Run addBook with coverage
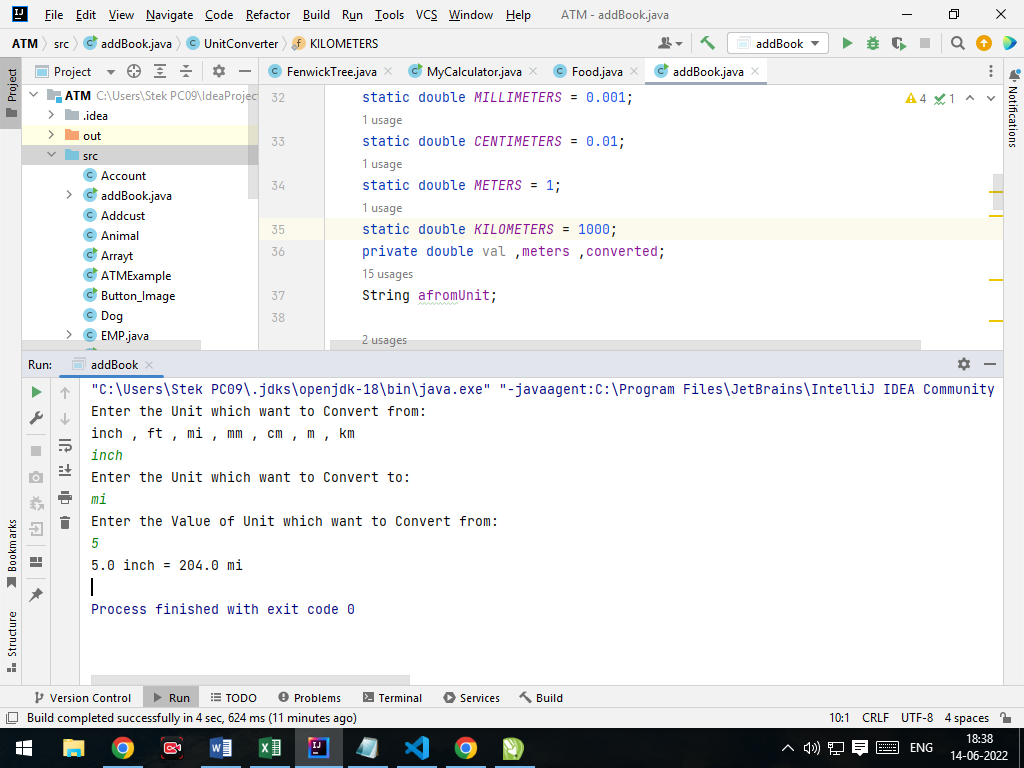 point(898,44)
